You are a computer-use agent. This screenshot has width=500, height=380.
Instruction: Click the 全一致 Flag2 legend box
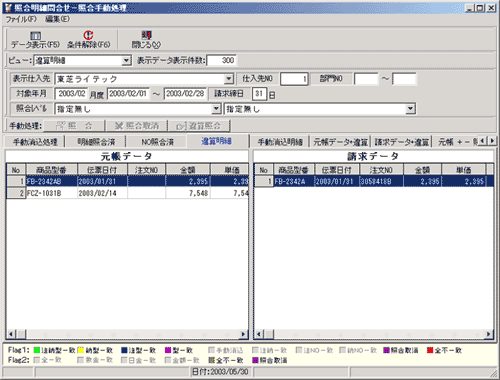(x=37, y=360)
